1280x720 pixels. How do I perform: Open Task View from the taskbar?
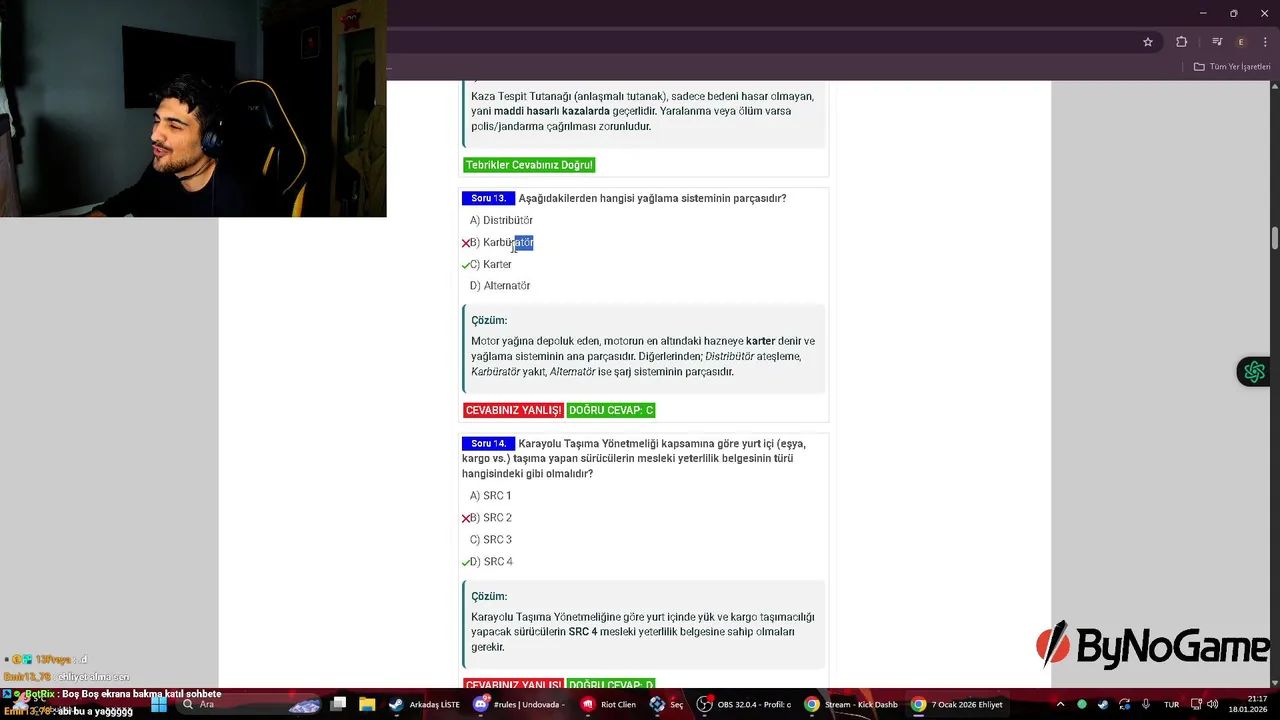(338, 704)
